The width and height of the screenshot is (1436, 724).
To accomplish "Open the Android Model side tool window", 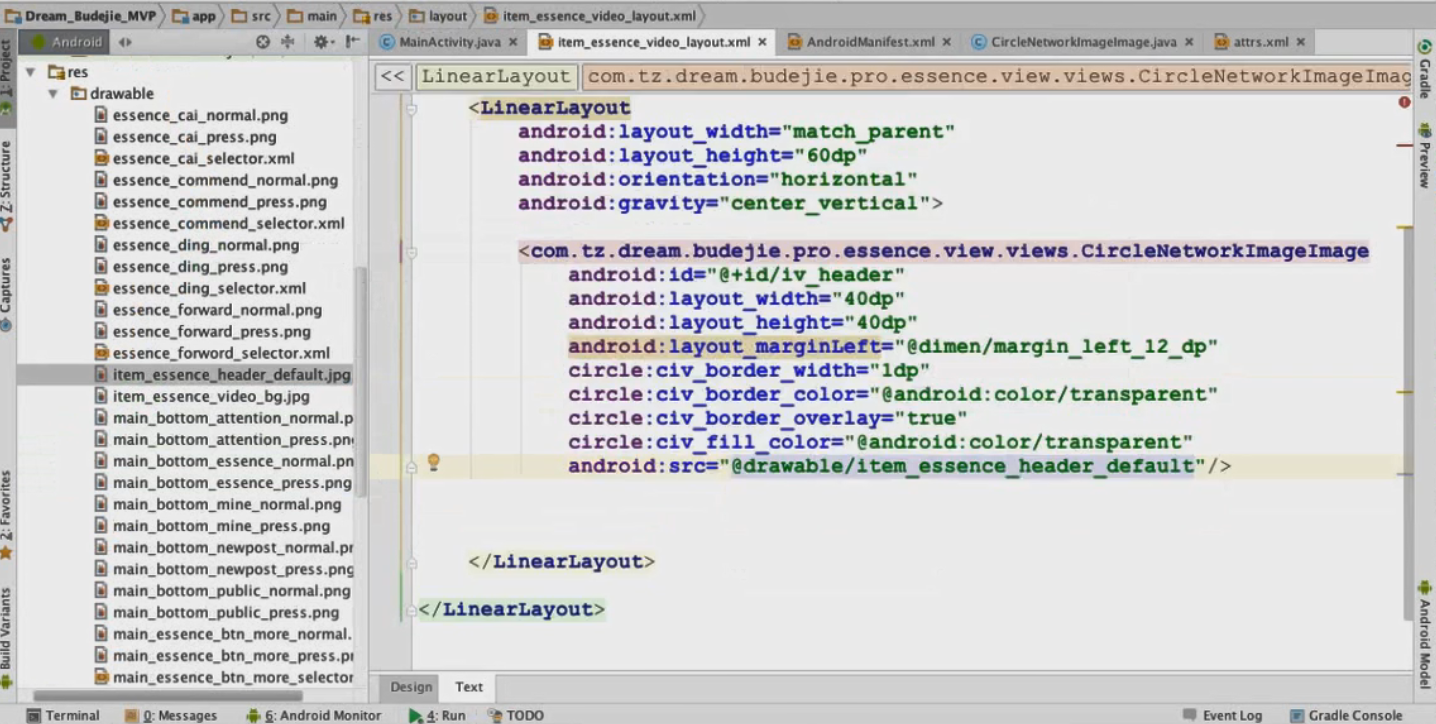I will point(1424,634).
